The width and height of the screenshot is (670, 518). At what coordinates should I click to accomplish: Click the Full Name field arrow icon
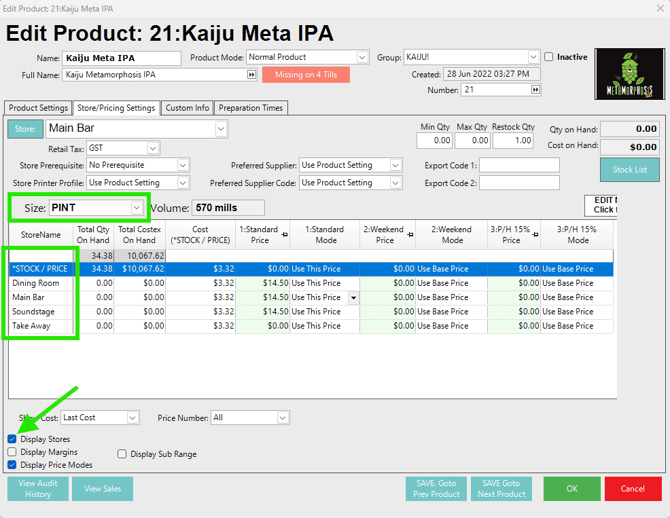tap(252, 75)
